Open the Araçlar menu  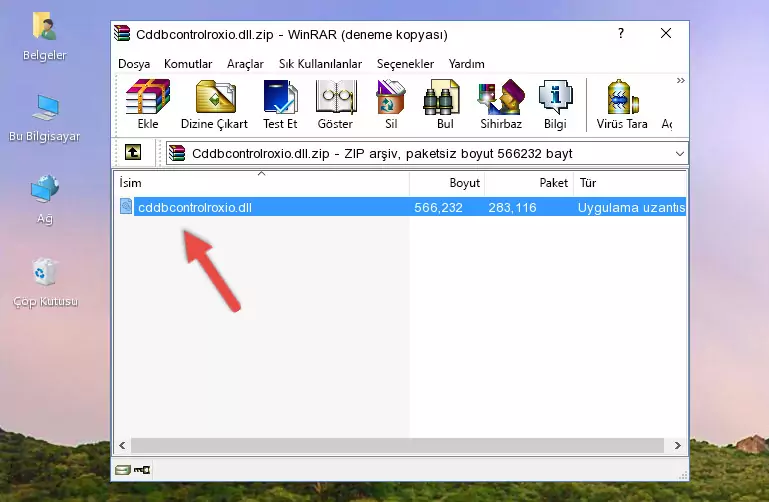(x=245, y=64)
